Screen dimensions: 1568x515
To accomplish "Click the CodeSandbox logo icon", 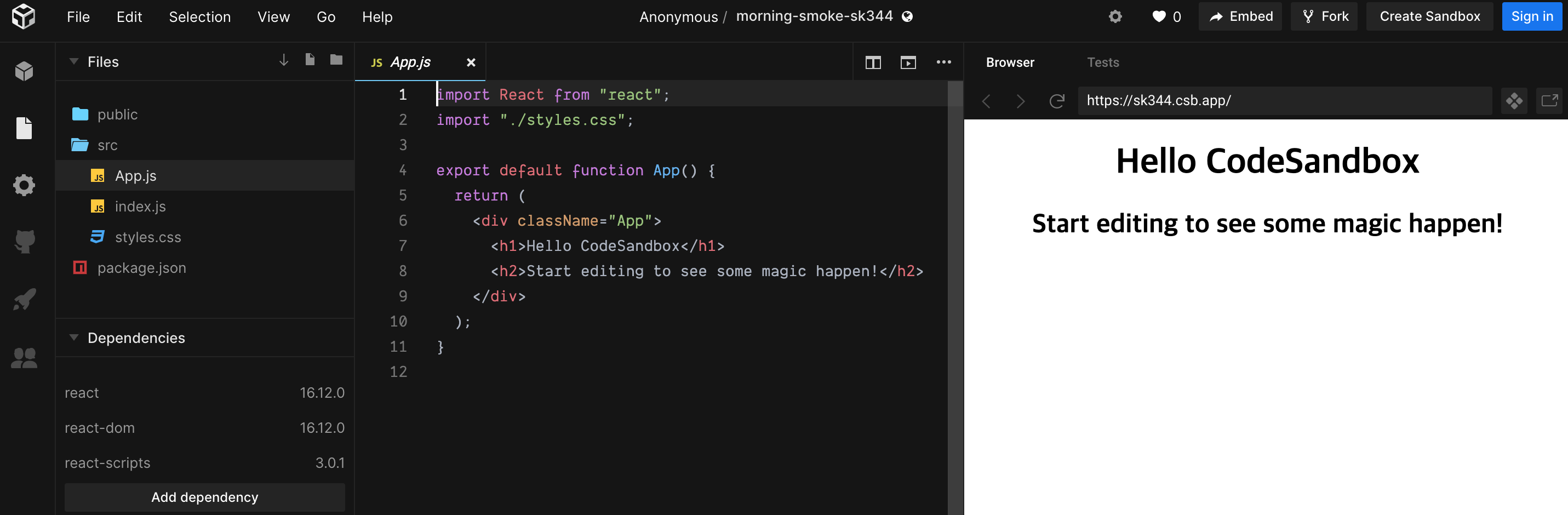I will 24,16.
